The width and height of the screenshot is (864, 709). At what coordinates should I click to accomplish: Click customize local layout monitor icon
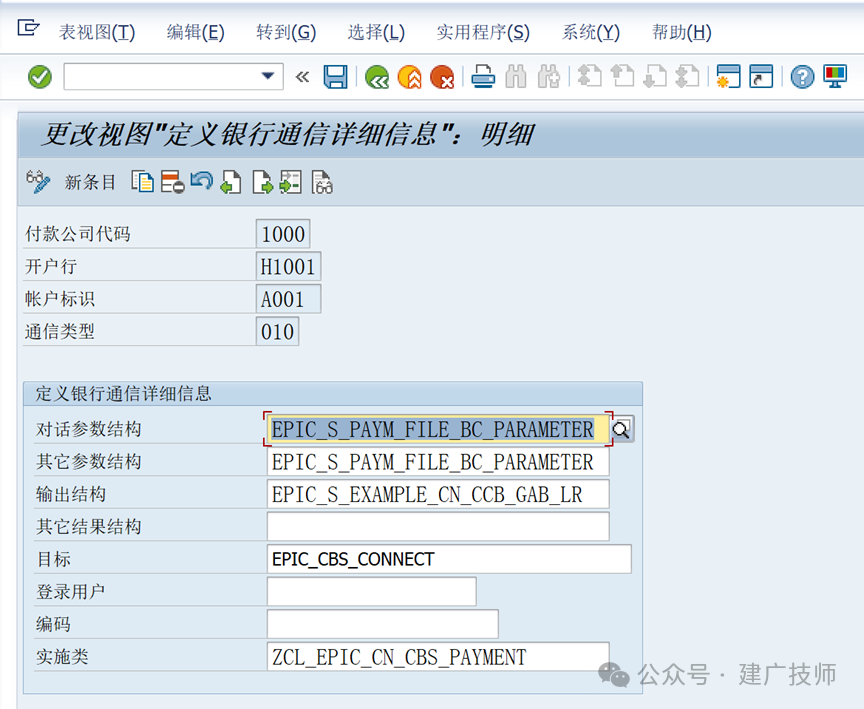835,77
